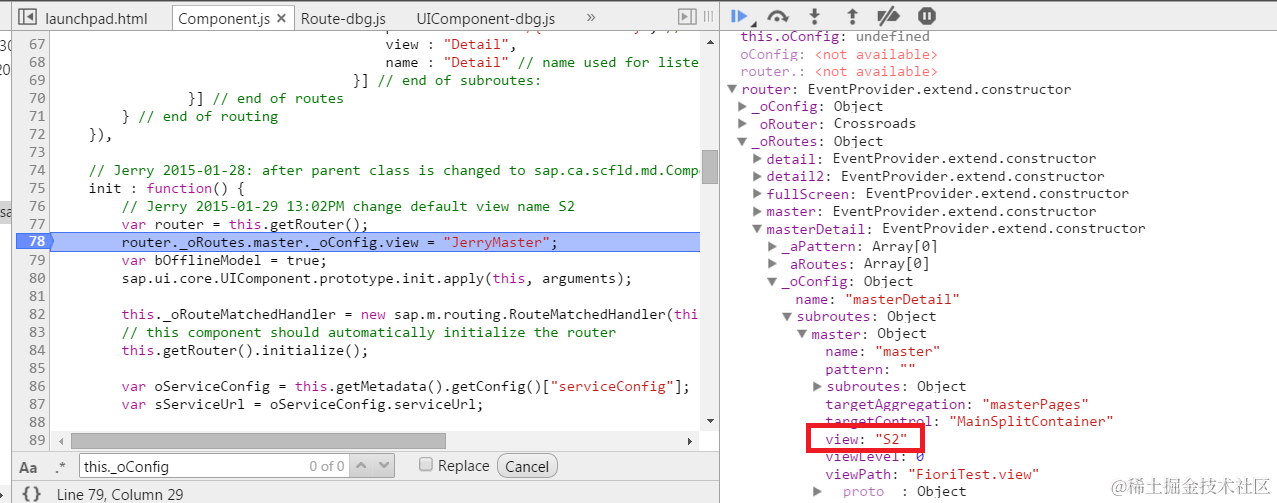Expand the master route entry

click(757, 211)
